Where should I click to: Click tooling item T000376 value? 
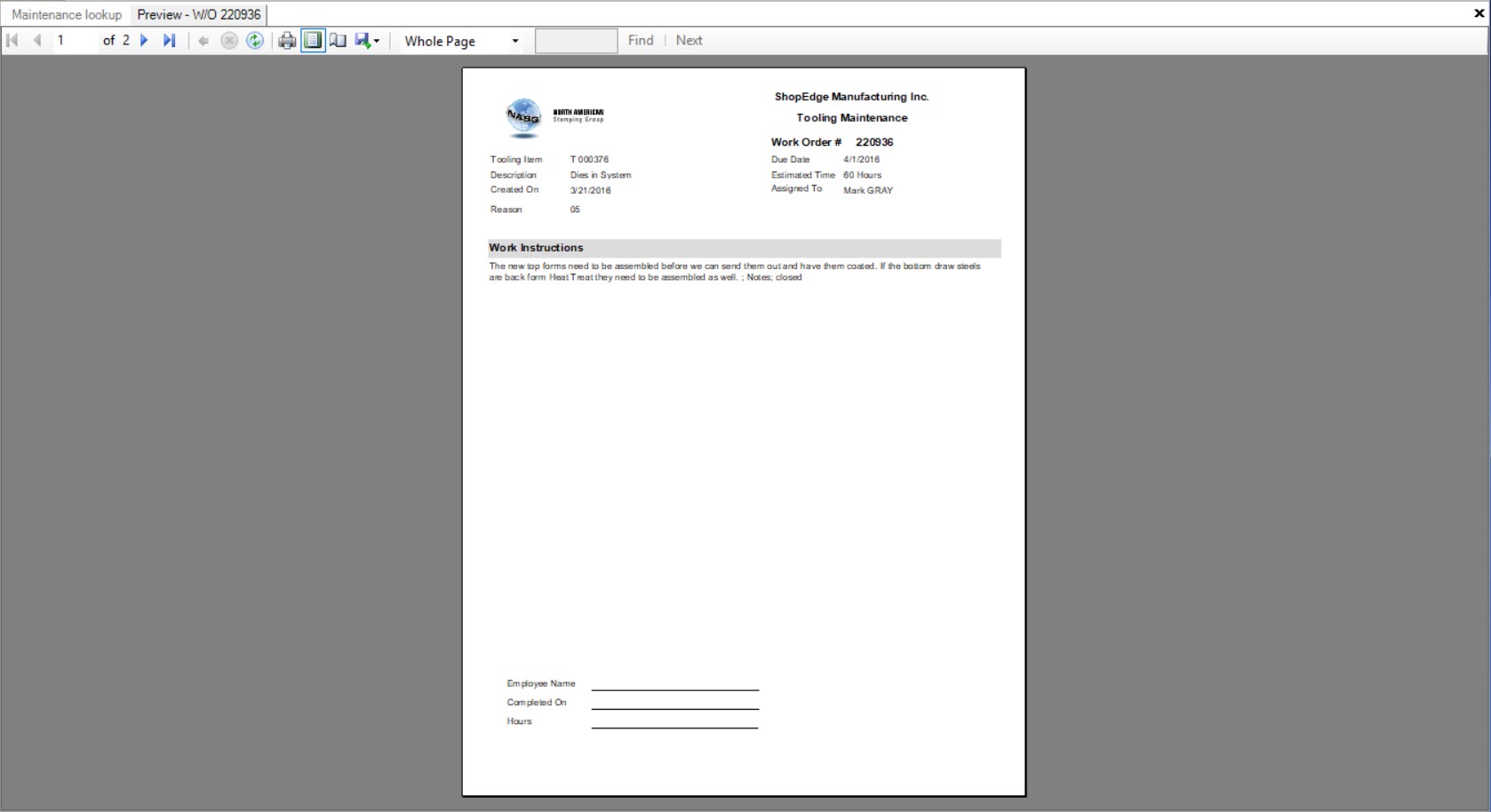point(589,160)
